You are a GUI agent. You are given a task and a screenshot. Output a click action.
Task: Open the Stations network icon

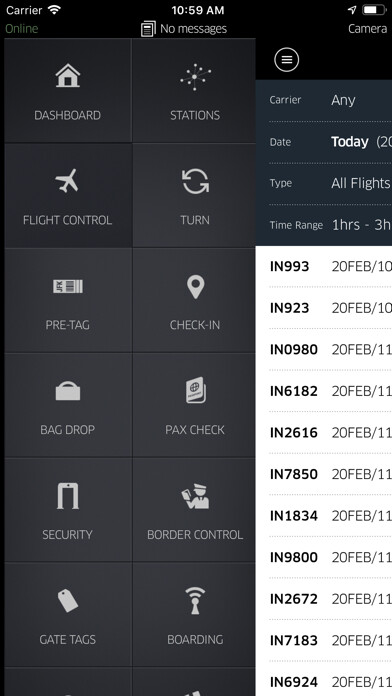click(195, 77)
